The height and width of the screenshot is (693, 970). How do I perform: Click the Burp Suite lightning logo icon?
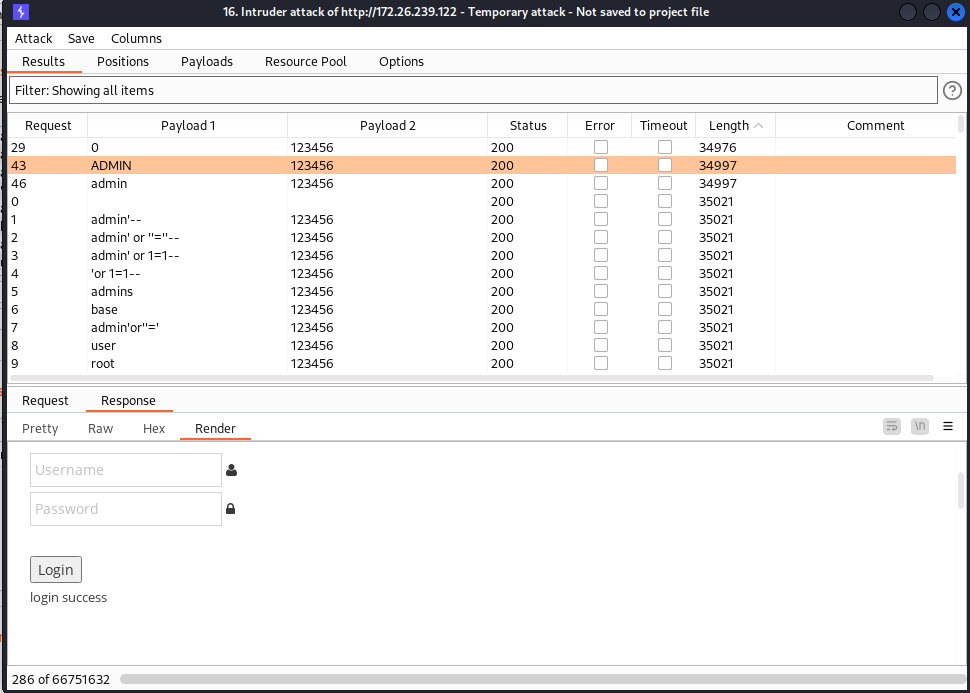click(20, 12)
